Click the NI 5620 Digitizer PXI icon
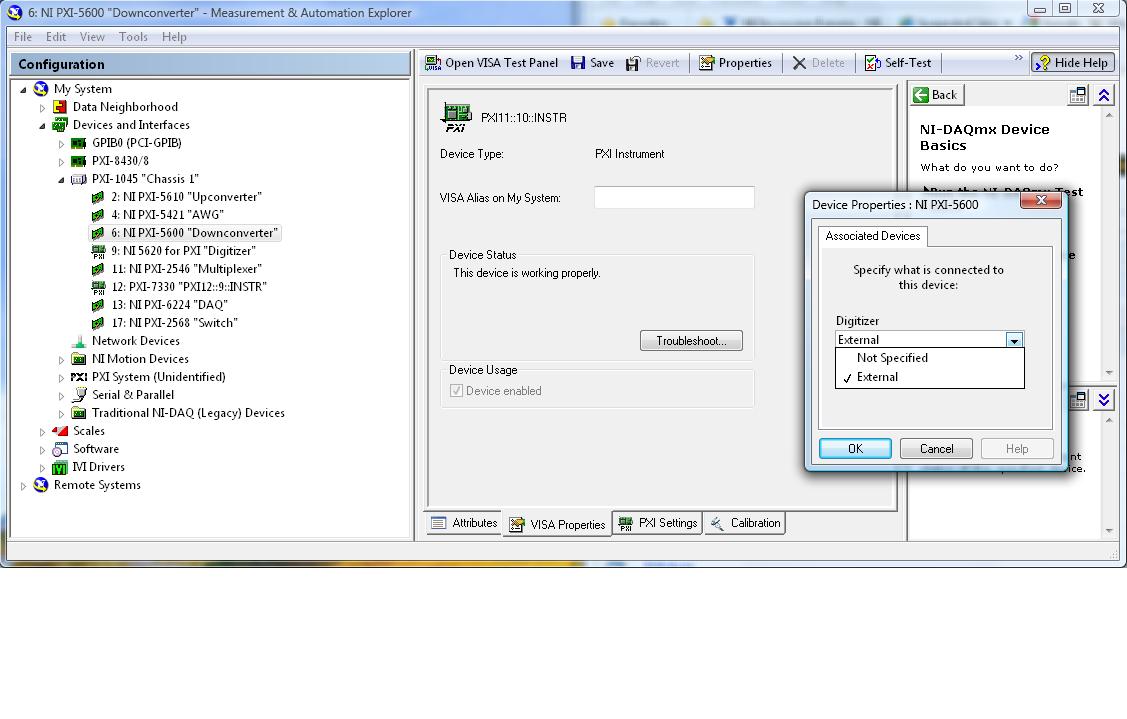The width and height of the screenshot is (1127, 719). [x=98, y=251]
